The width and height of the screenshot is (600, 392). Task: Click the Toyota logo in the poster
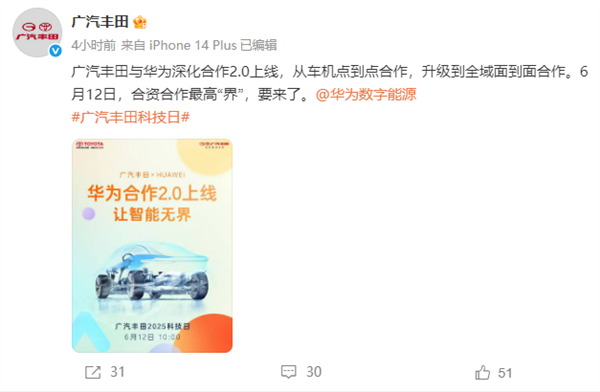click(90, 145)
